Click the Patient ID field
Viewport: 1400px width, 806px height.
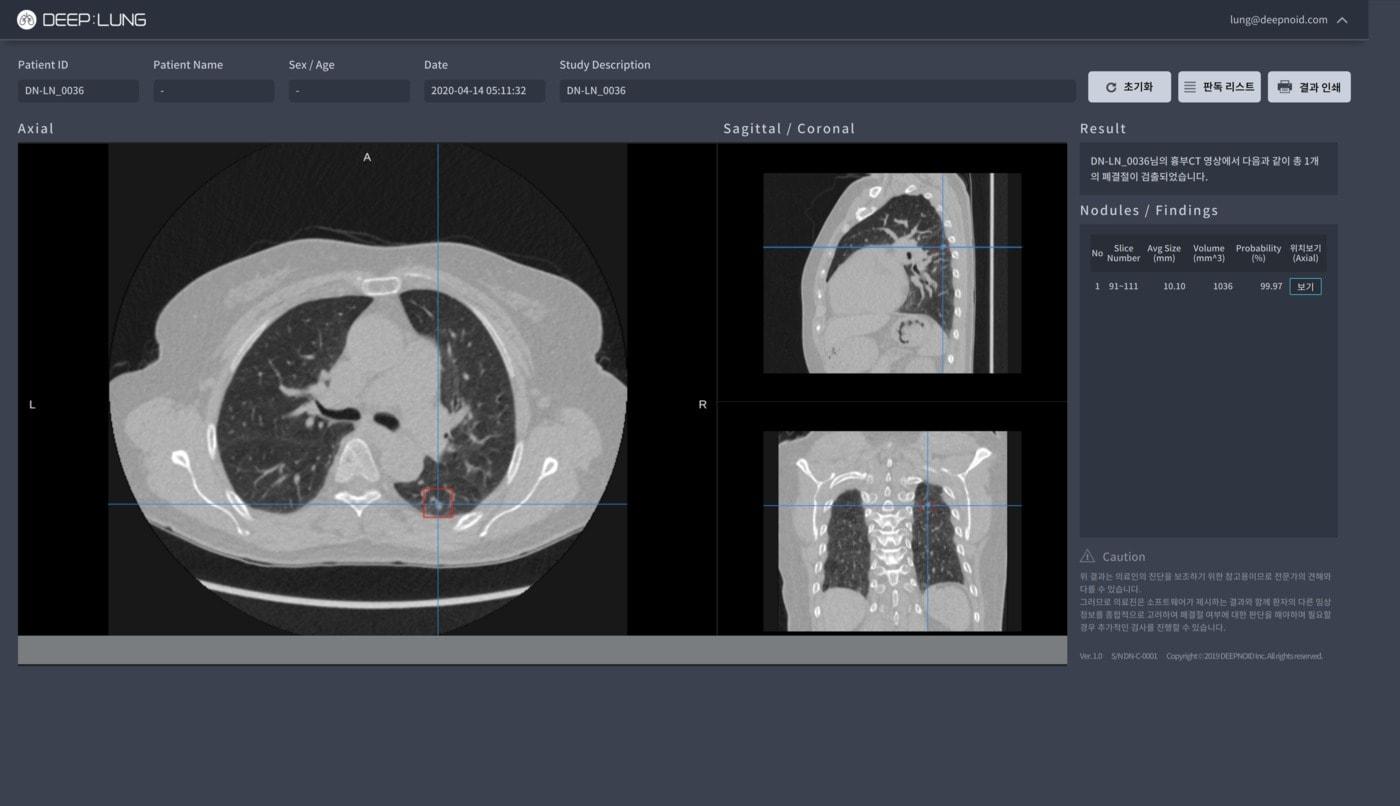(x=78, y=91)
